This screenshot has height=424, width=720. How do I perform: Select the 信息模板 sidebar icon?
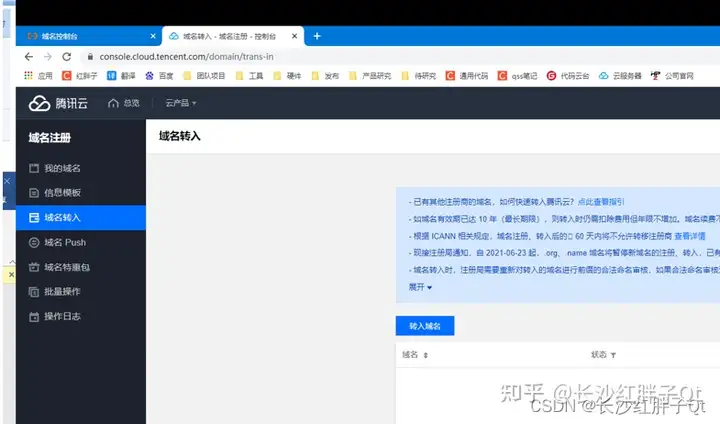click(x=34, y=193)
